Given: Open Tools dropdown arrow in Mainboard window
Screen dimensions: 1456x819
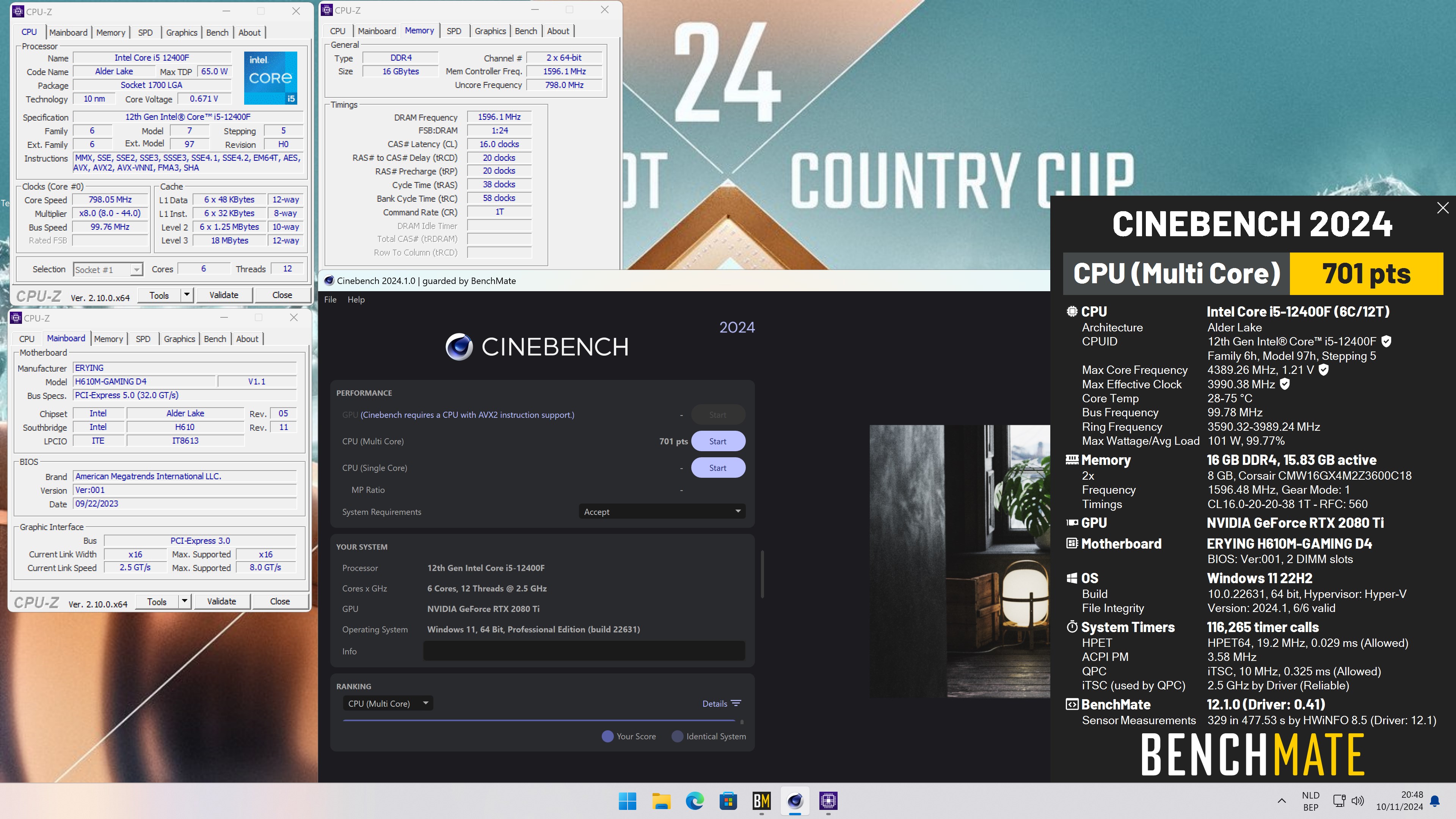Looking at the screenshot, I should (185, 601).
